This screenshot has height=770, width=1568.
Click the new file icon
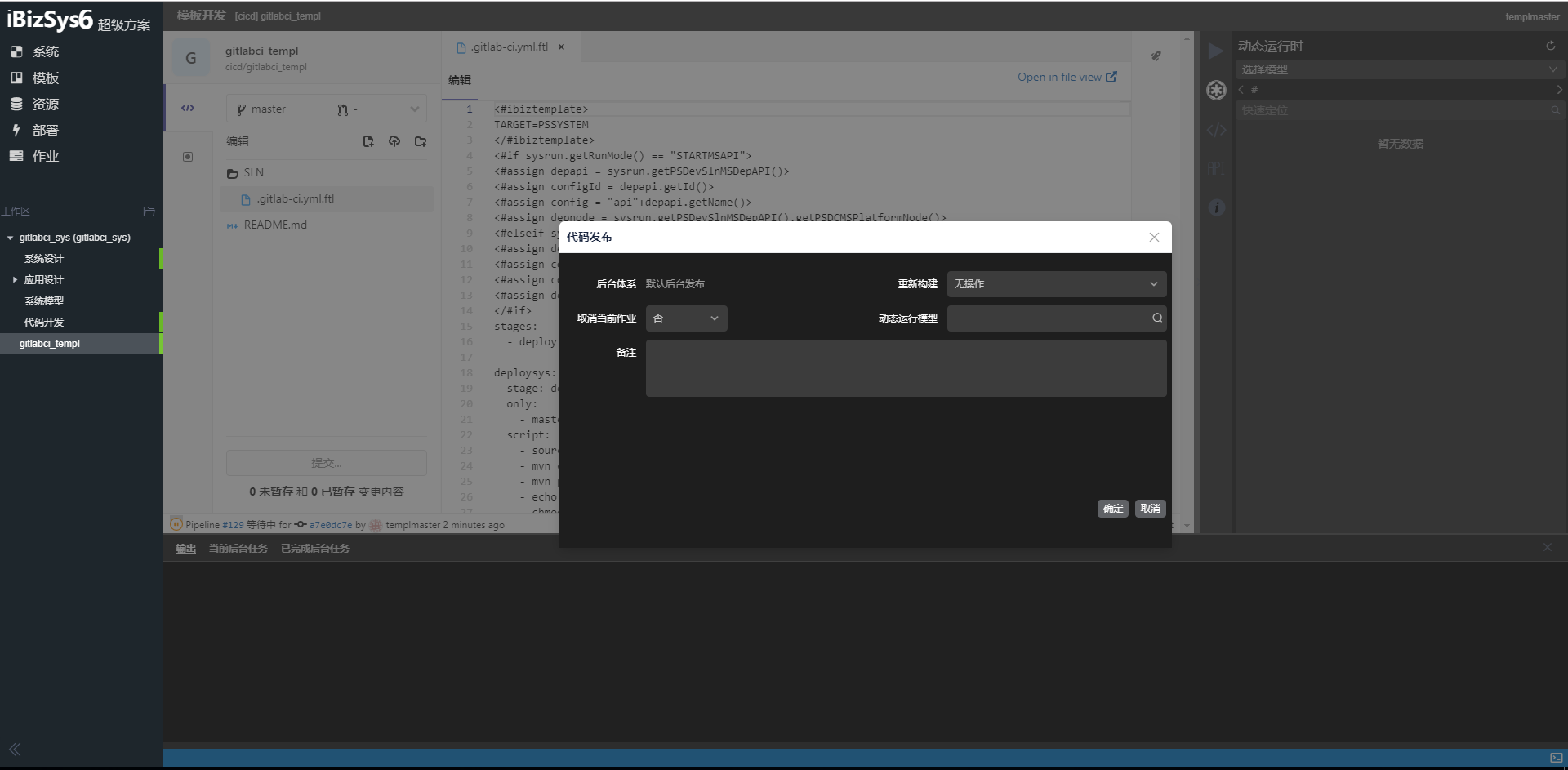368,141
